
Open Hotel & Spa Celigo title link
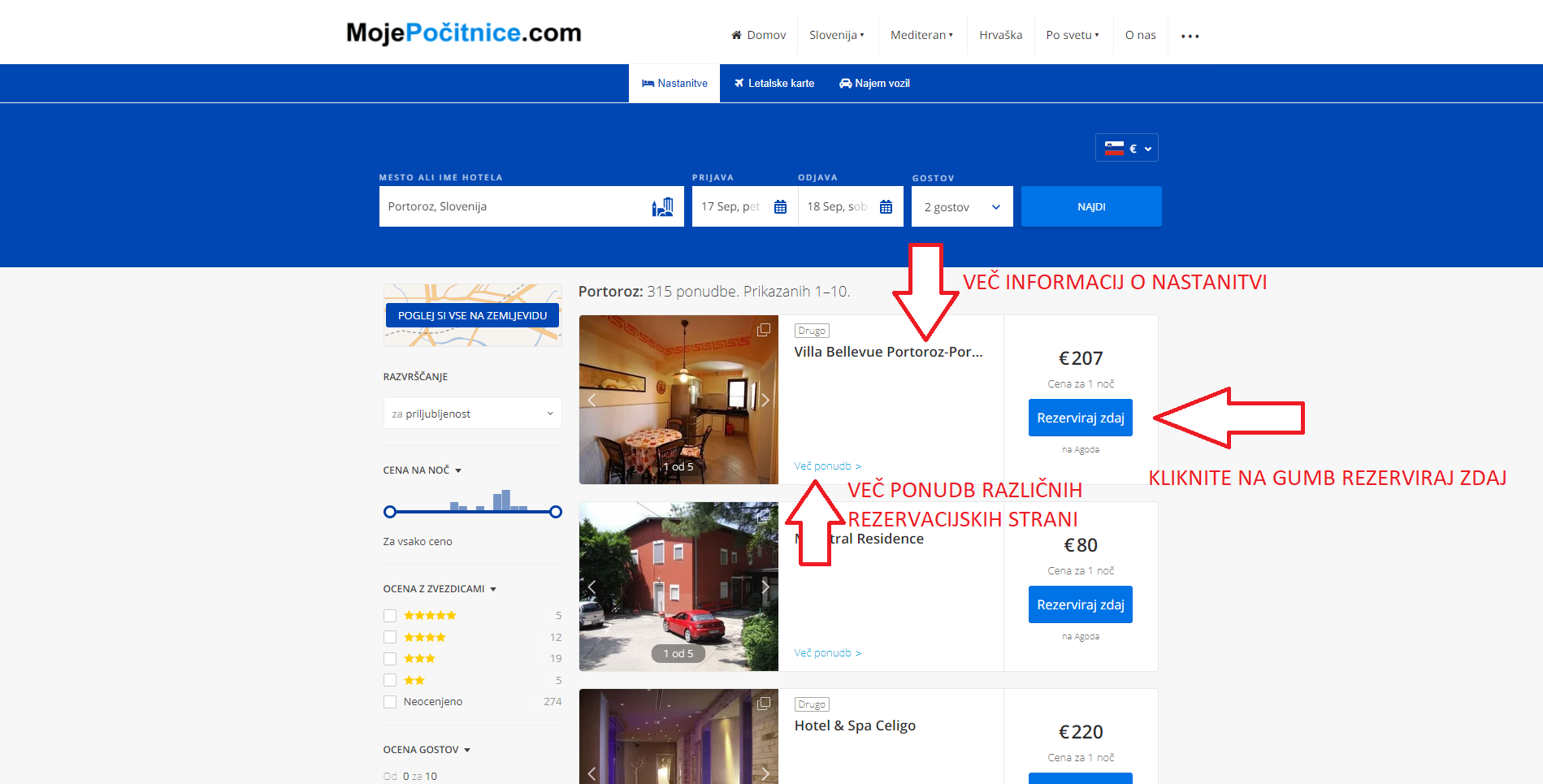click(x=855, y=726)
